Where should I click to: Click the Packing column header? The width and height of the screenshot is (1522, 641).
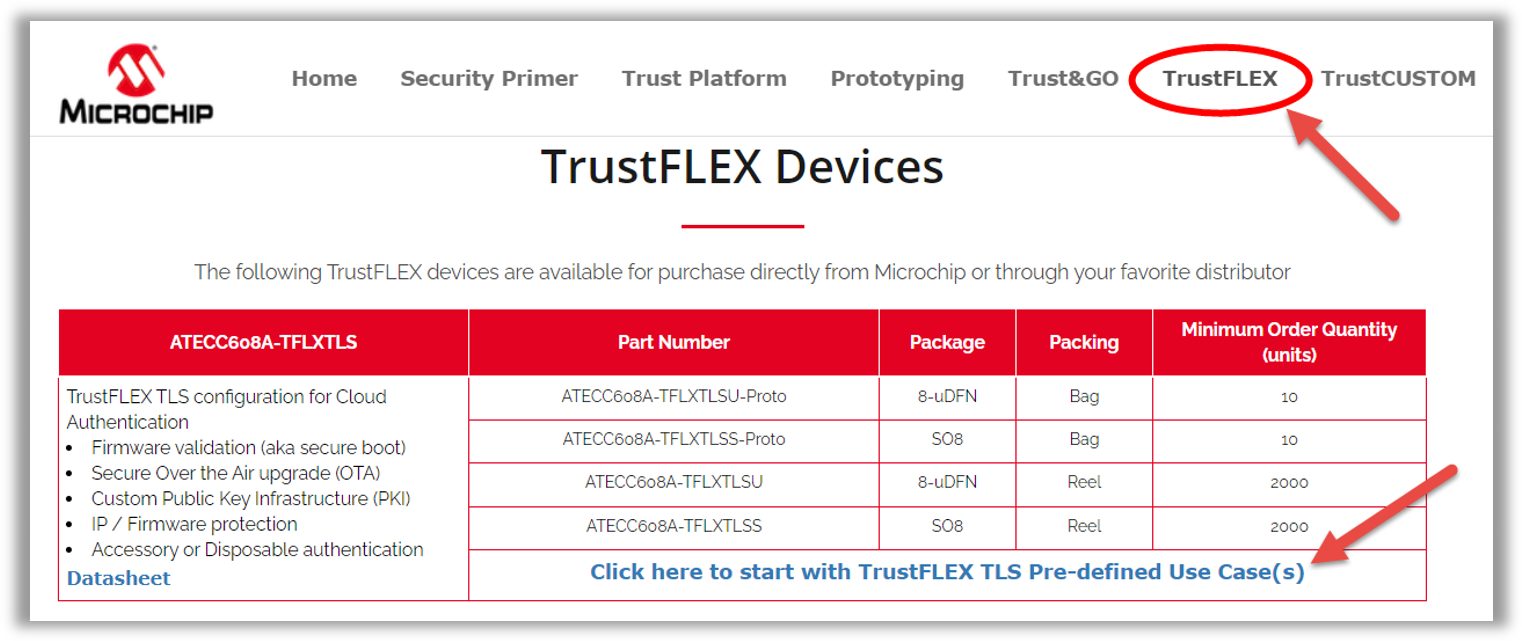tap(1084, 342)
